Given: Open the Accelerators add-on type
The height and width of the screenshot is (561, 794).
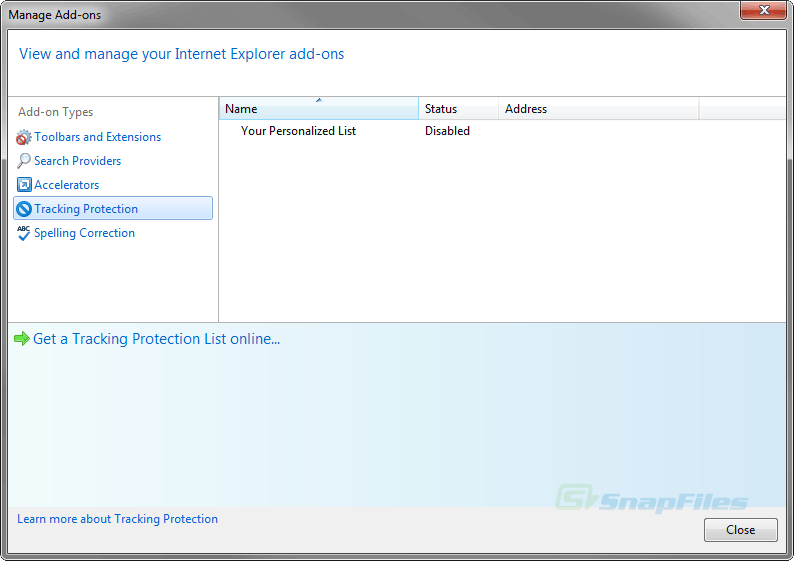Looking at the screenshot, I should [66, 185].
